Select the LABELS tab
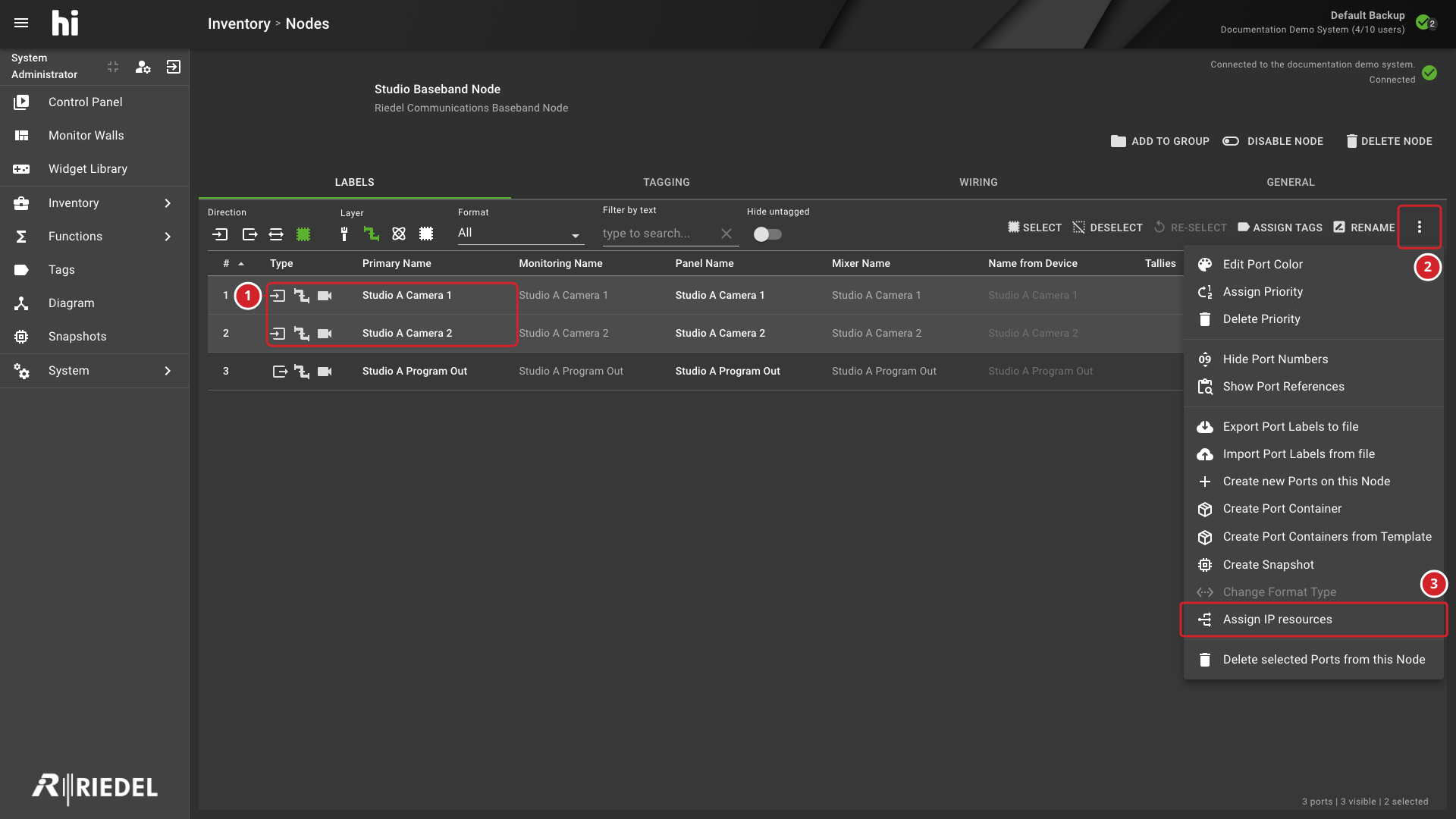The image size is (1456, 819). 355,183
